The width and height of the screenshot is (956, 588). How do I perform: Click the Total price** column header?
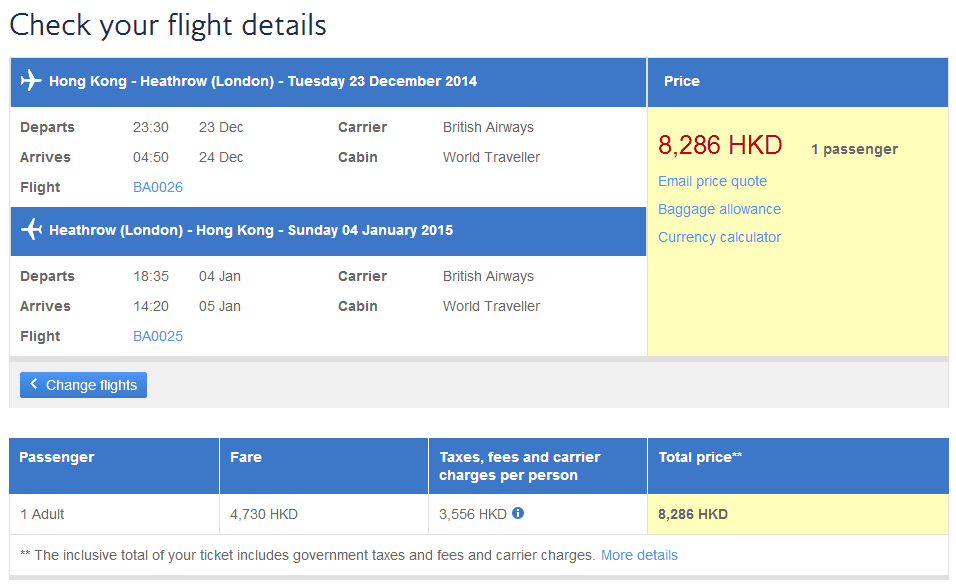pos(700,457)
